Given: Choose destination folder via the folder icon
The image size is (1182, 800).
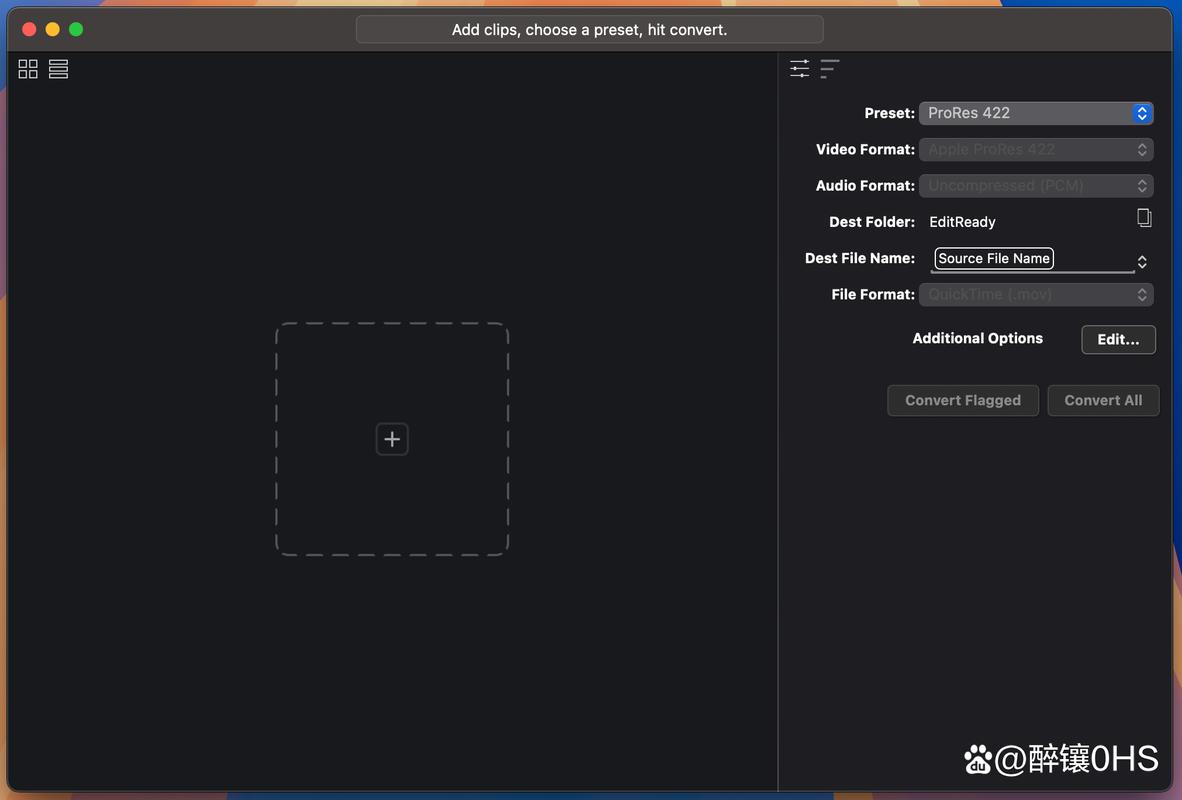Looking at the screenshot, I should click(1144, 218).
